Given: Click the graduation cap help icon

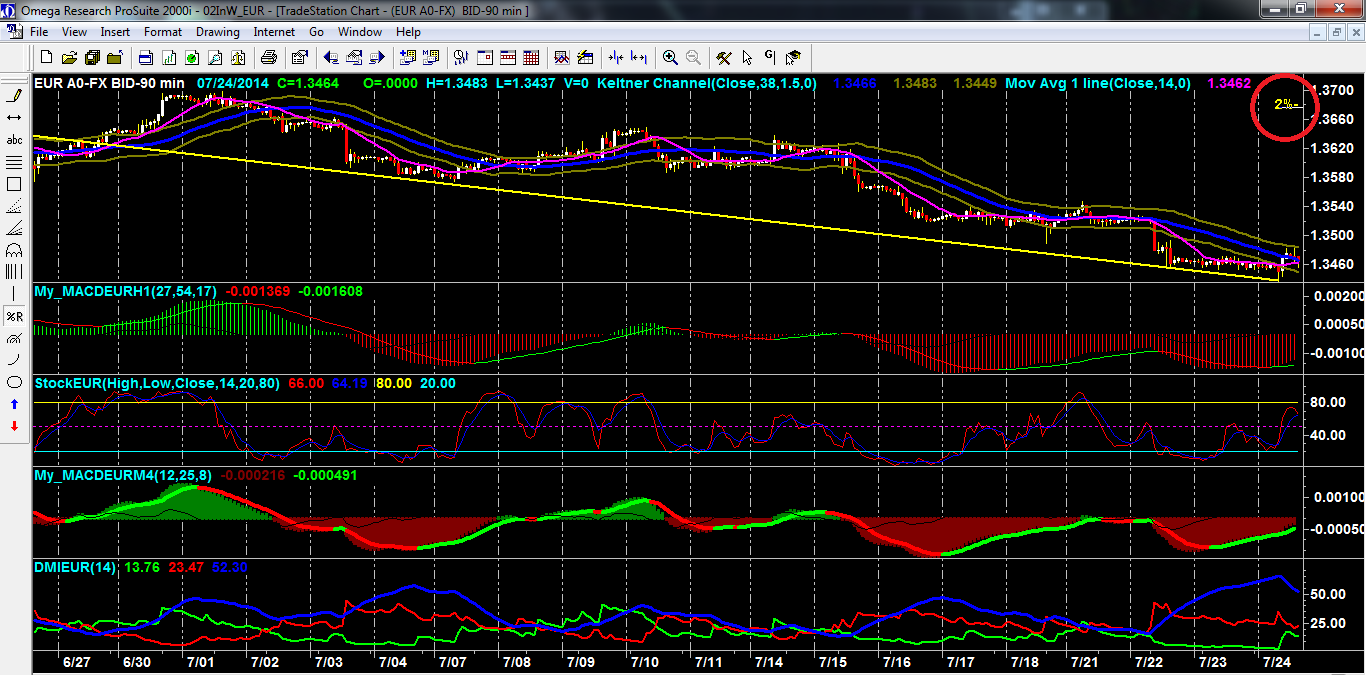Looking at the screenshot, I should click(793, 57).
